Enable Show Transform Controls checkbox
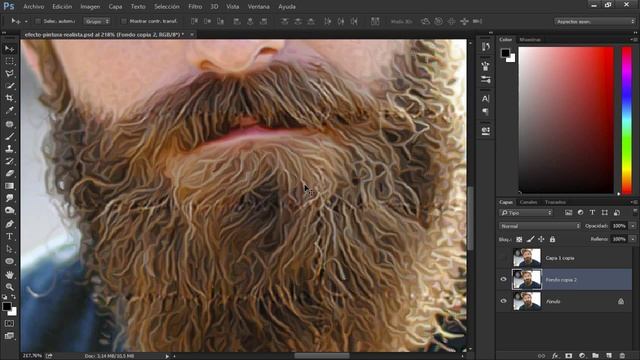Screen dimensions: 640x360 tap(124, 21)
